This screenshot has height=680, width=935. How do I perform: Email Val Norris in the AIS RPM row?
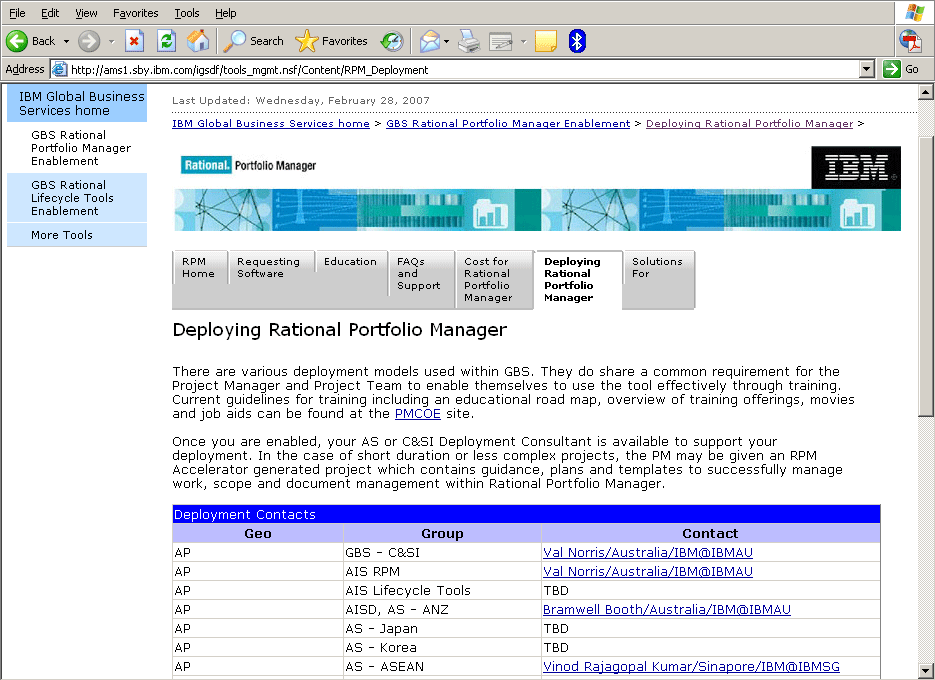(x=648, y=571)
